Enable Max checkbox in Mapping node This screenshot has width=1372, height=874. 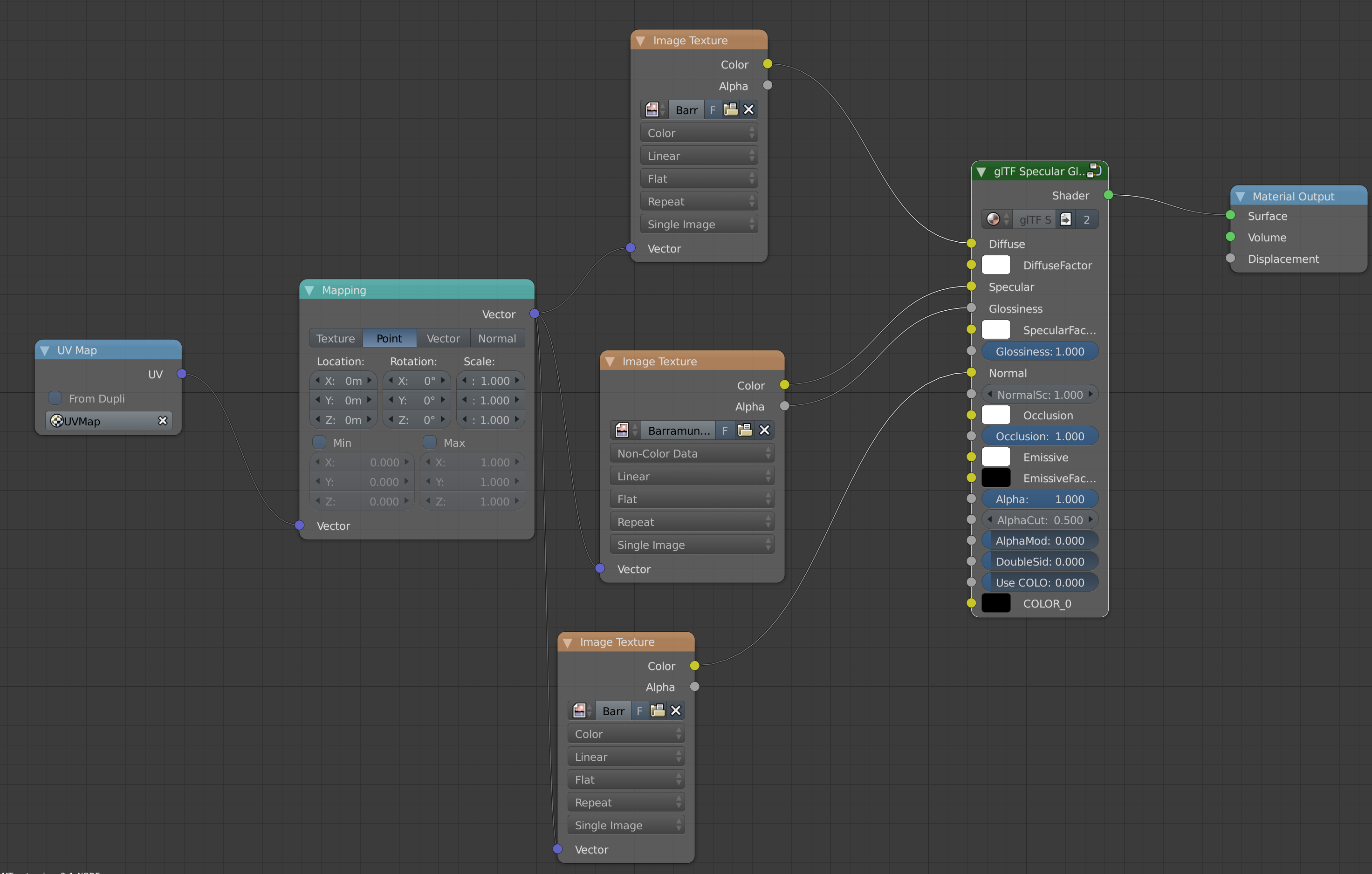(430, 442)
